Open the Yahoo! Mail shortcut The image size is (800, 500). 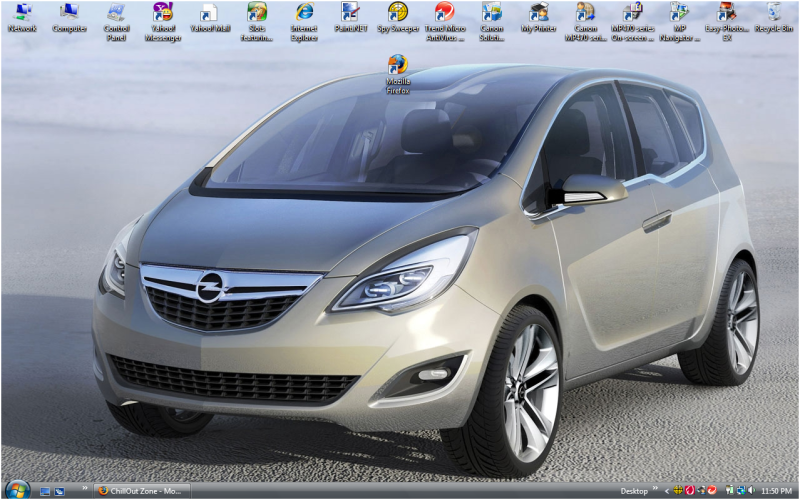point(210,14)
